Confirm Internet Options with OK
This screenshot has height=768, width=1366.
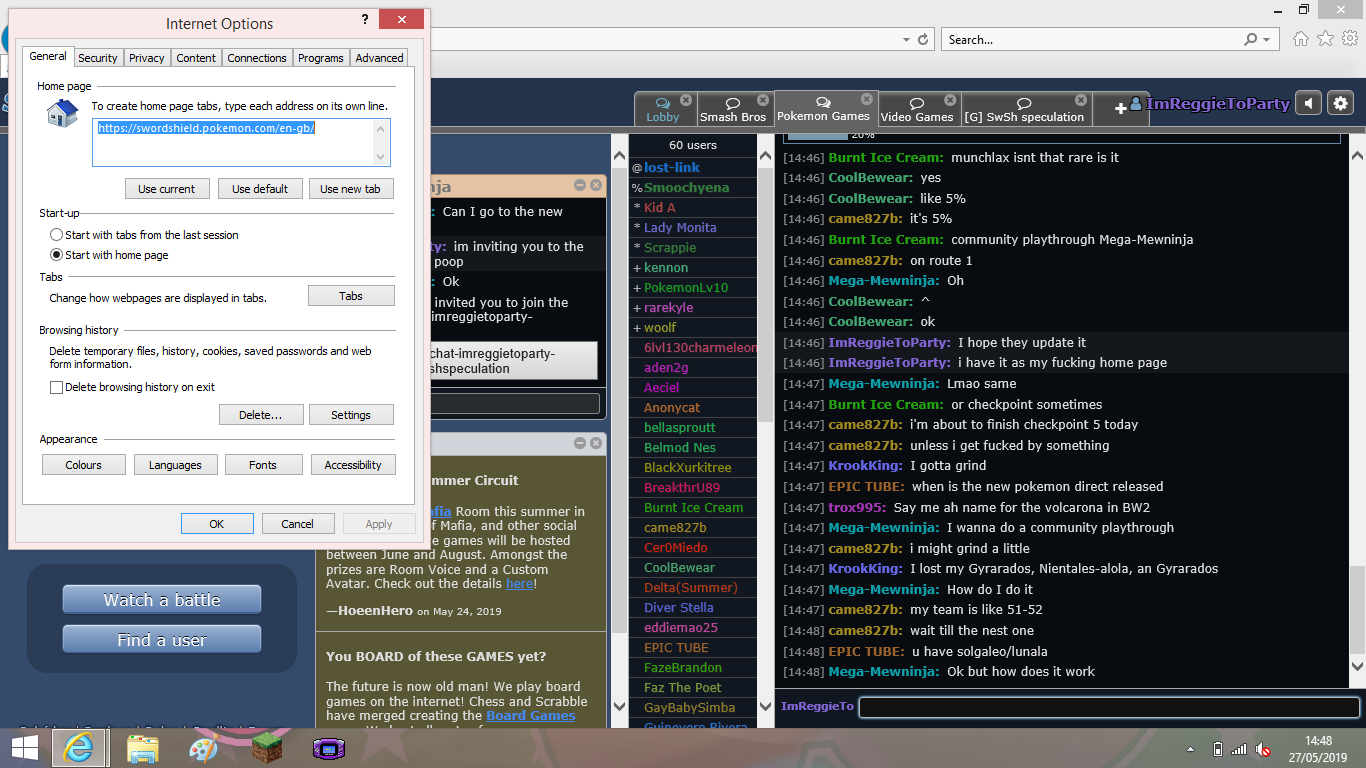[x=217, y=524]
